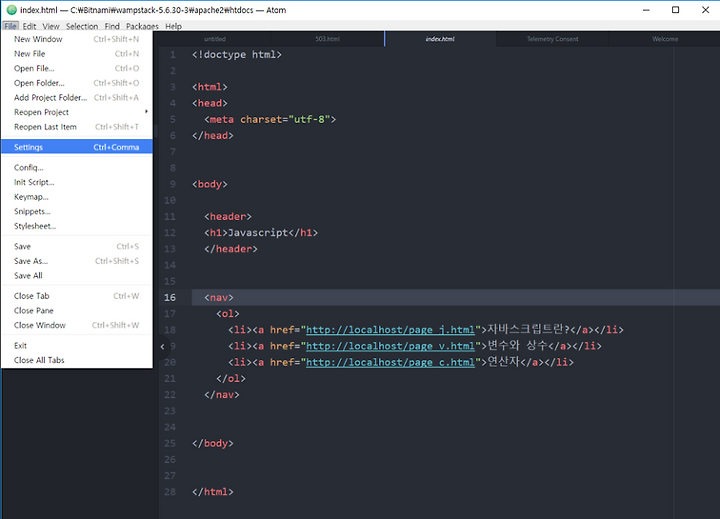Image resolution: width=720 pixels, height=519 pixels.
Task: Choose Close Window menu entry
Action: 77,325
